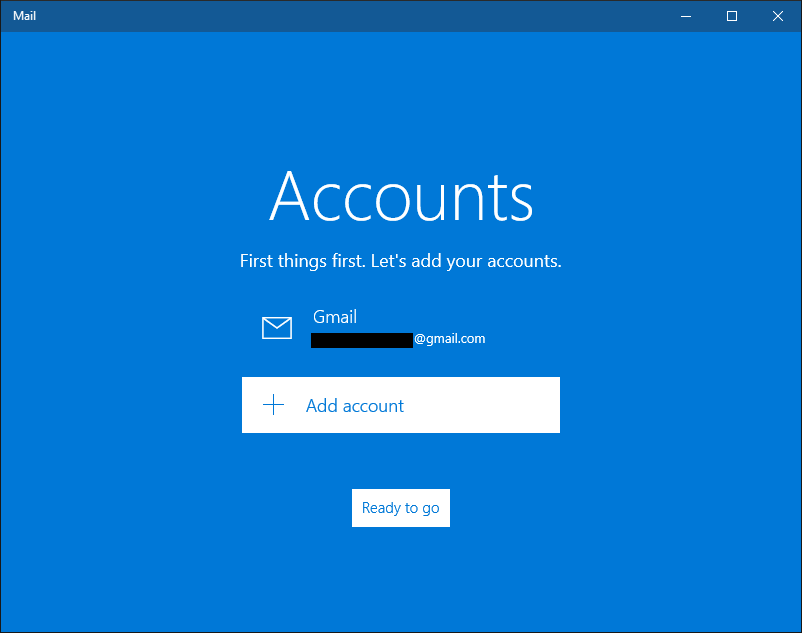Click the large Accounts heading
The height and width of the screenshot is (633, 802).
402,196
